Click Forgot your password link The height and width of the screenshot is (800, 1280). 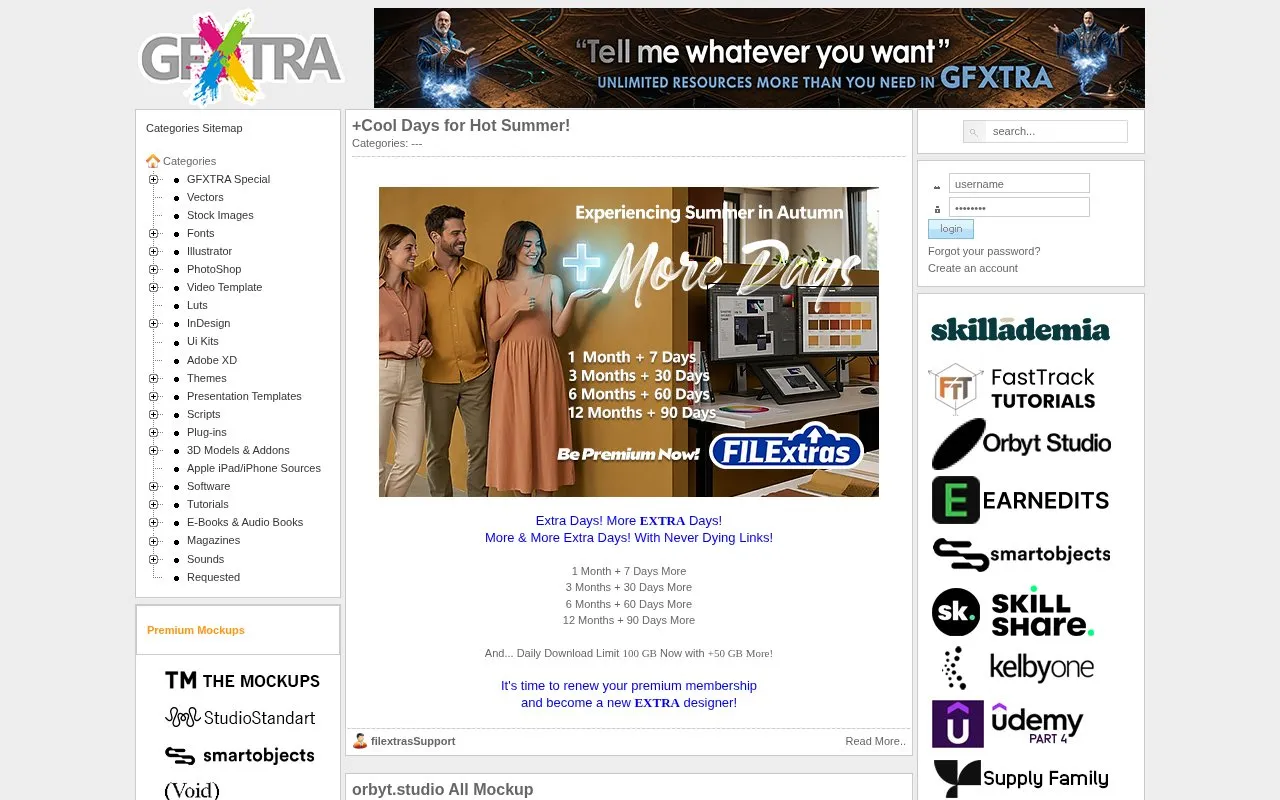pos(984,251)
